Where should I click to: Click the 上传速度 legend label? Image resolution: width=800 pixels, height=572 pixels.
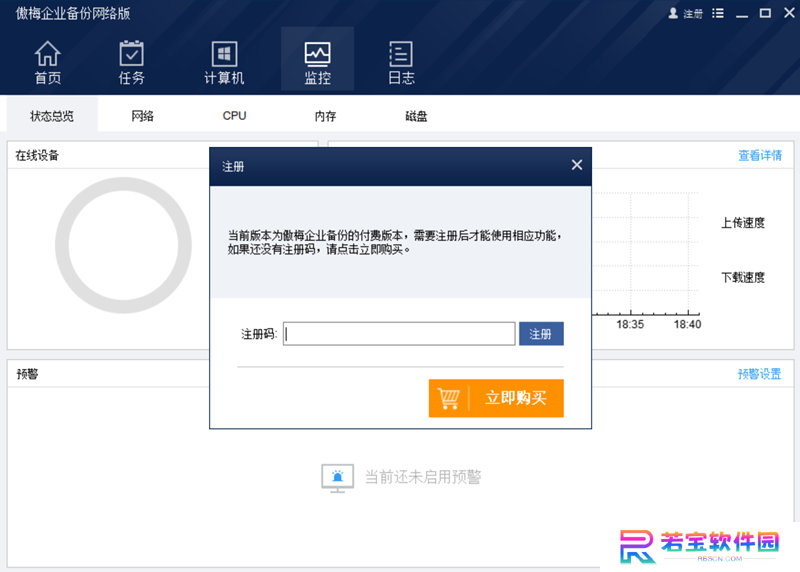(x=742, y=223)
